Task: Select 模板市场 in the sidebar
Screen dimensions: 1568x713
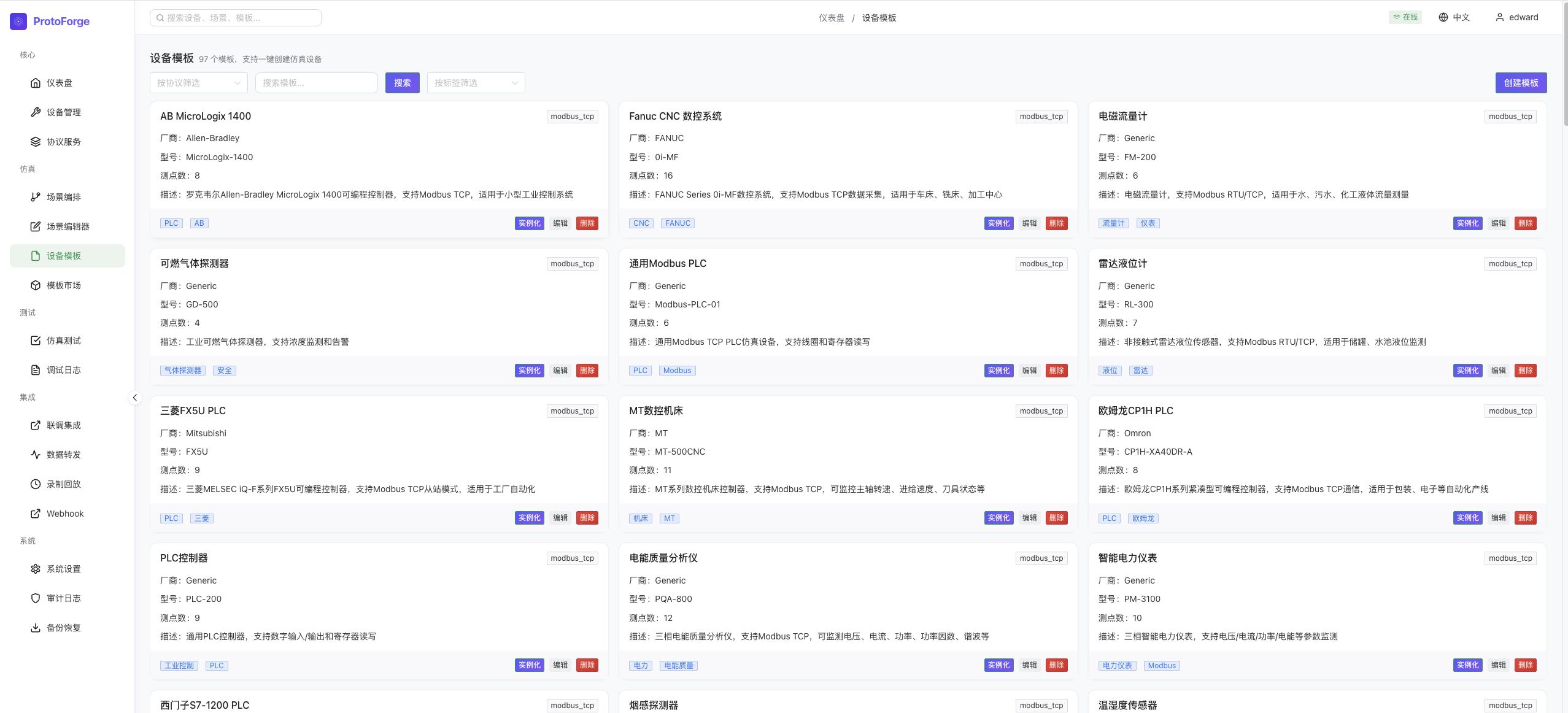Action: coord(68,285)
